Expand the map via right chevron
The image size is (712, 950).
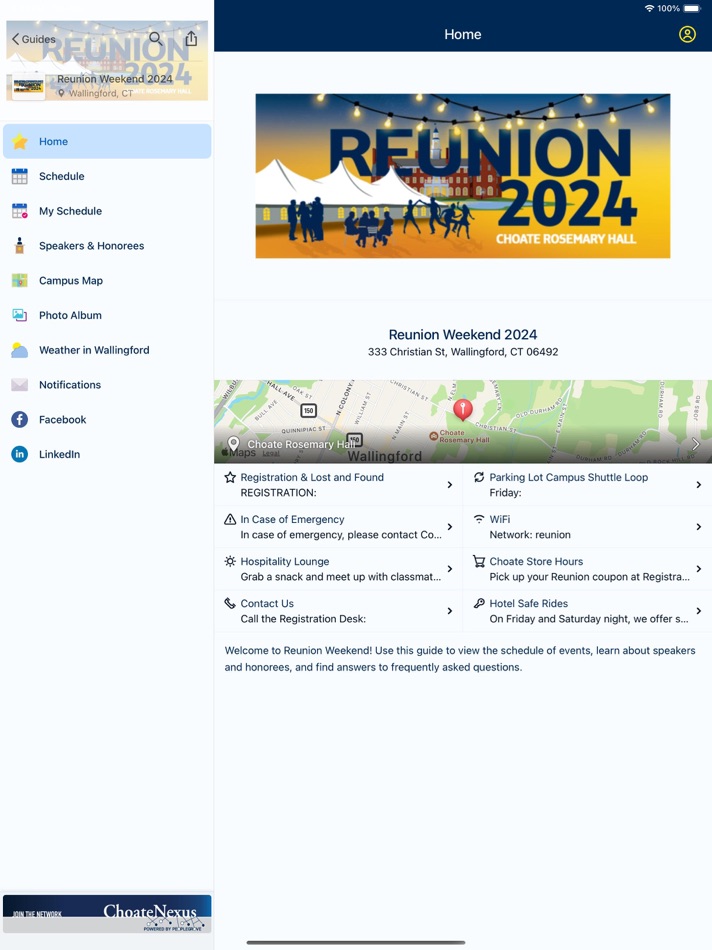696,444
